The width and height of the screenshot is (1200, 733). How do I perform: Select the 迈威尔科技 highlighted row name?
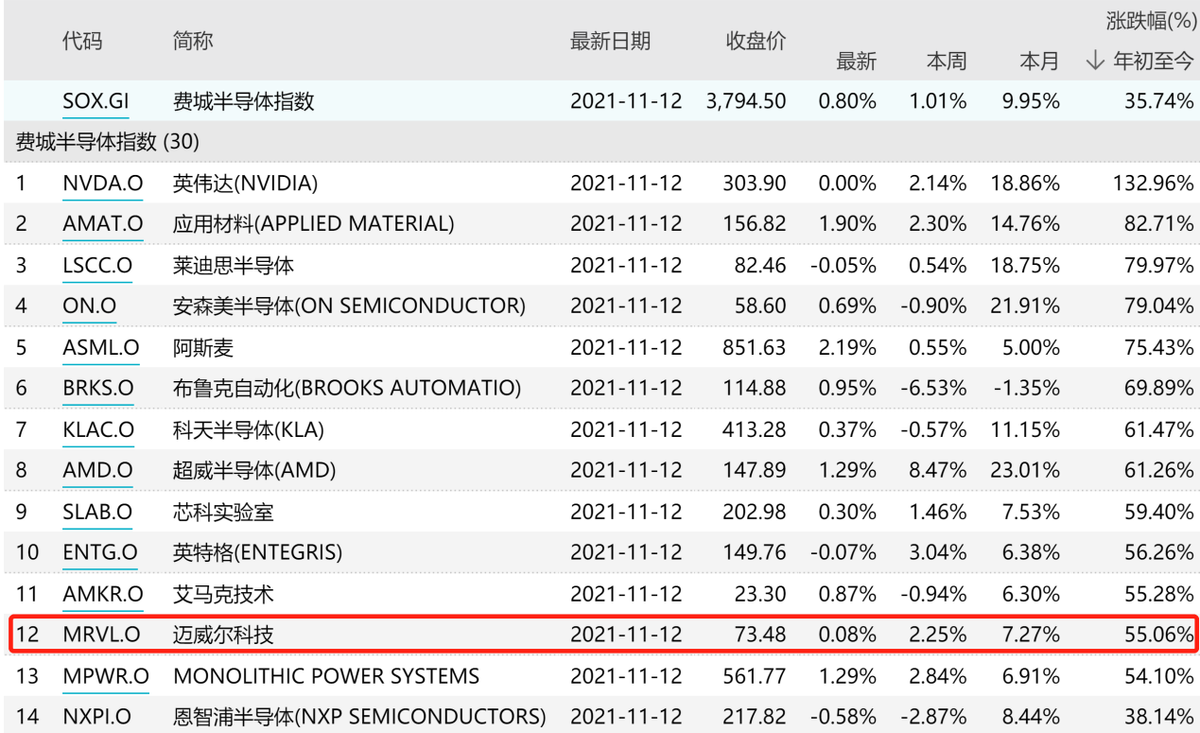(x=223, y=635)
